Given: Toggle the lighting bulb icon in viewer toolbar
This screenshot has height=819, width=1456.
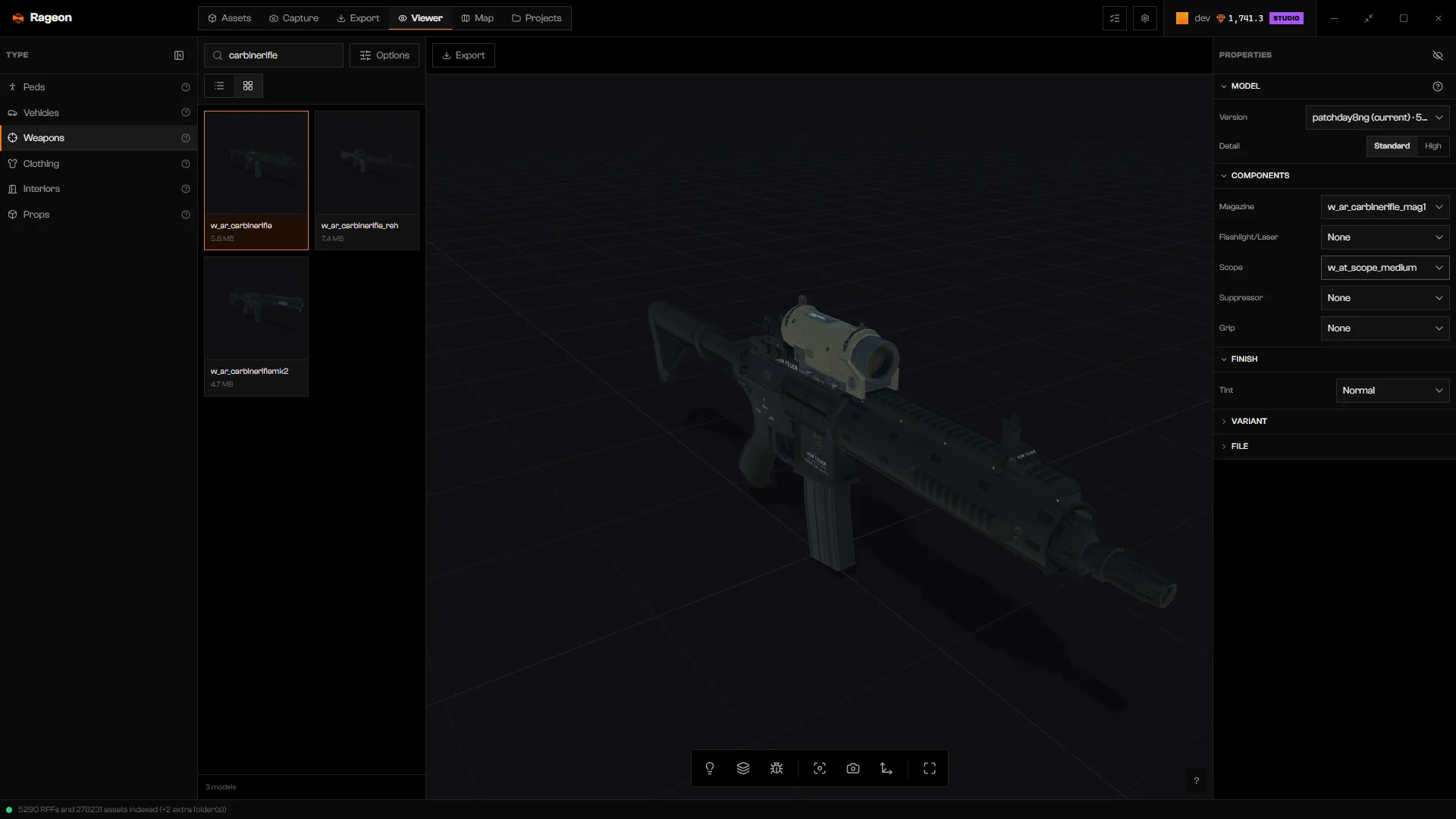Looking at the screenshot, I should (710, 768).
